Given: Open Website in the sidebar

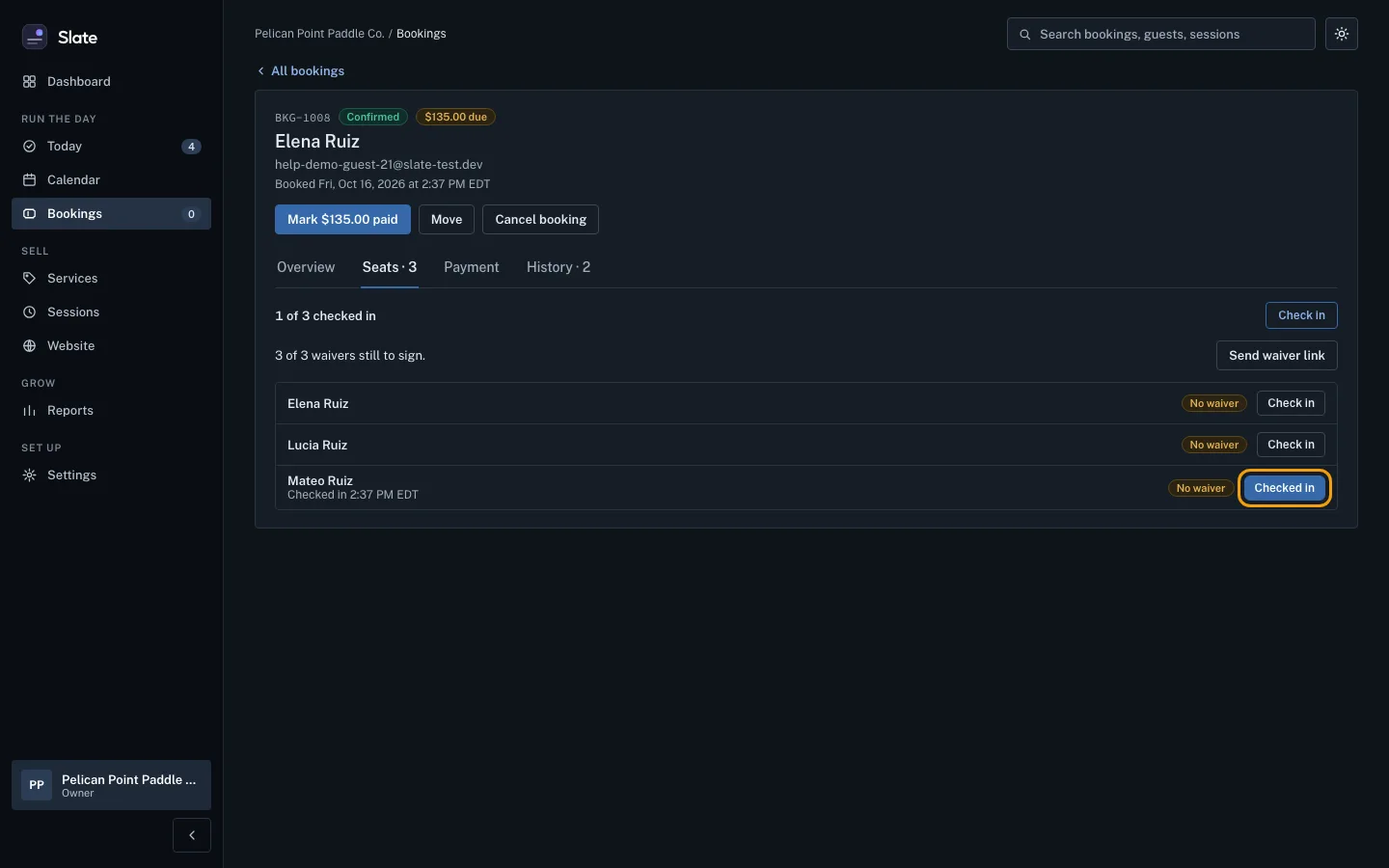Looking at the screenshot, I should (x=111, y=346).
